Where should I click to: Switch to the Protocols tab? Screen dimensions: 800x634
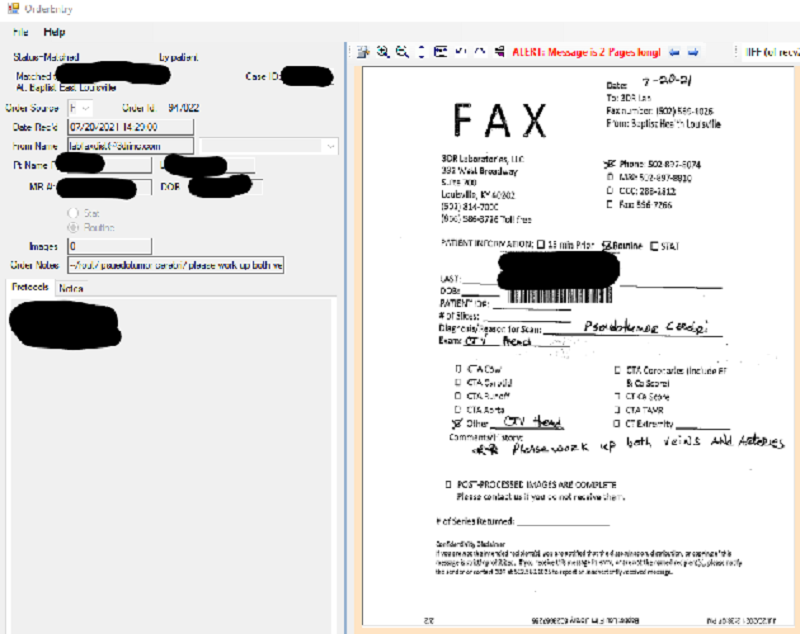coord(30,288)
